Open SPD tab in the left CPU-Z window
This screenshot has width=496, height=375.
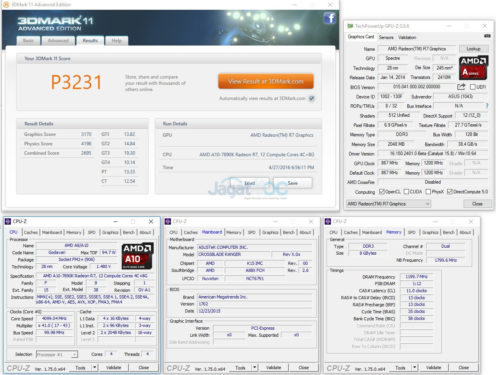click(x=91, y=232)
